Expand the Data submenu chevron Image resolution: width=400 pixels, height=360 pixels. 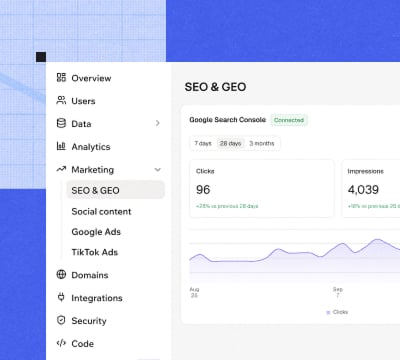pos(158,123)
